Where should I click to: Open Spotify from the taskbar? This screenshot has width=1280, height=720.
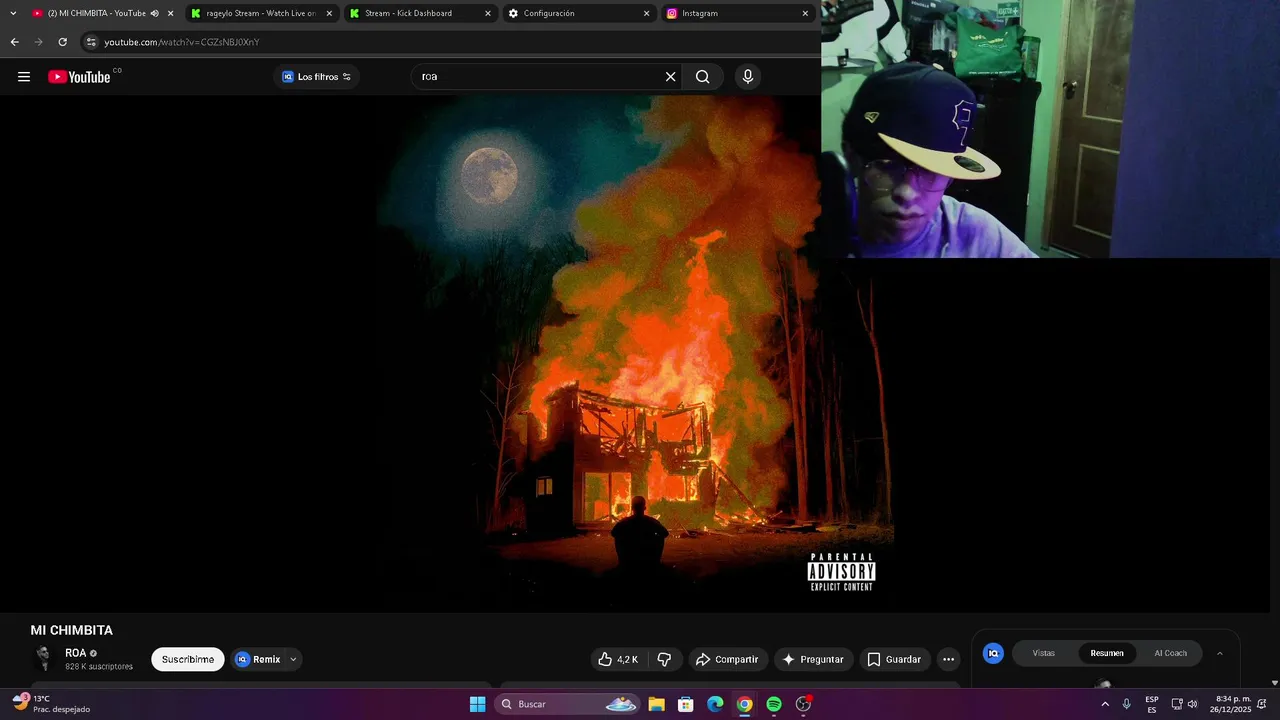[774, 704]
